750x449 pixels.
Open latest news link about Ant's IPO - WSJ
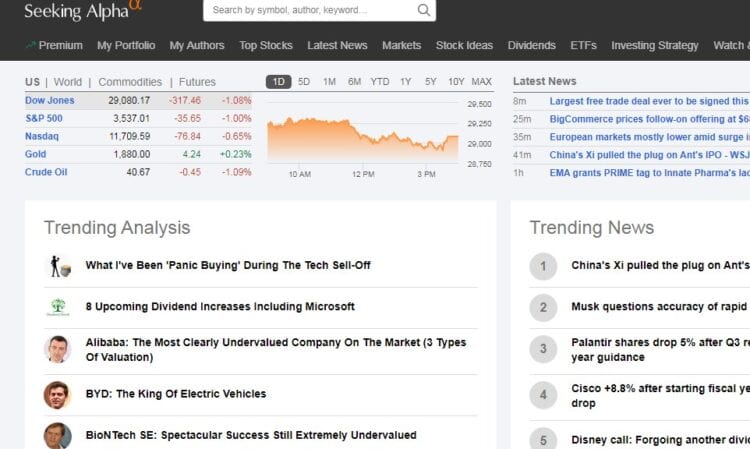649,155
